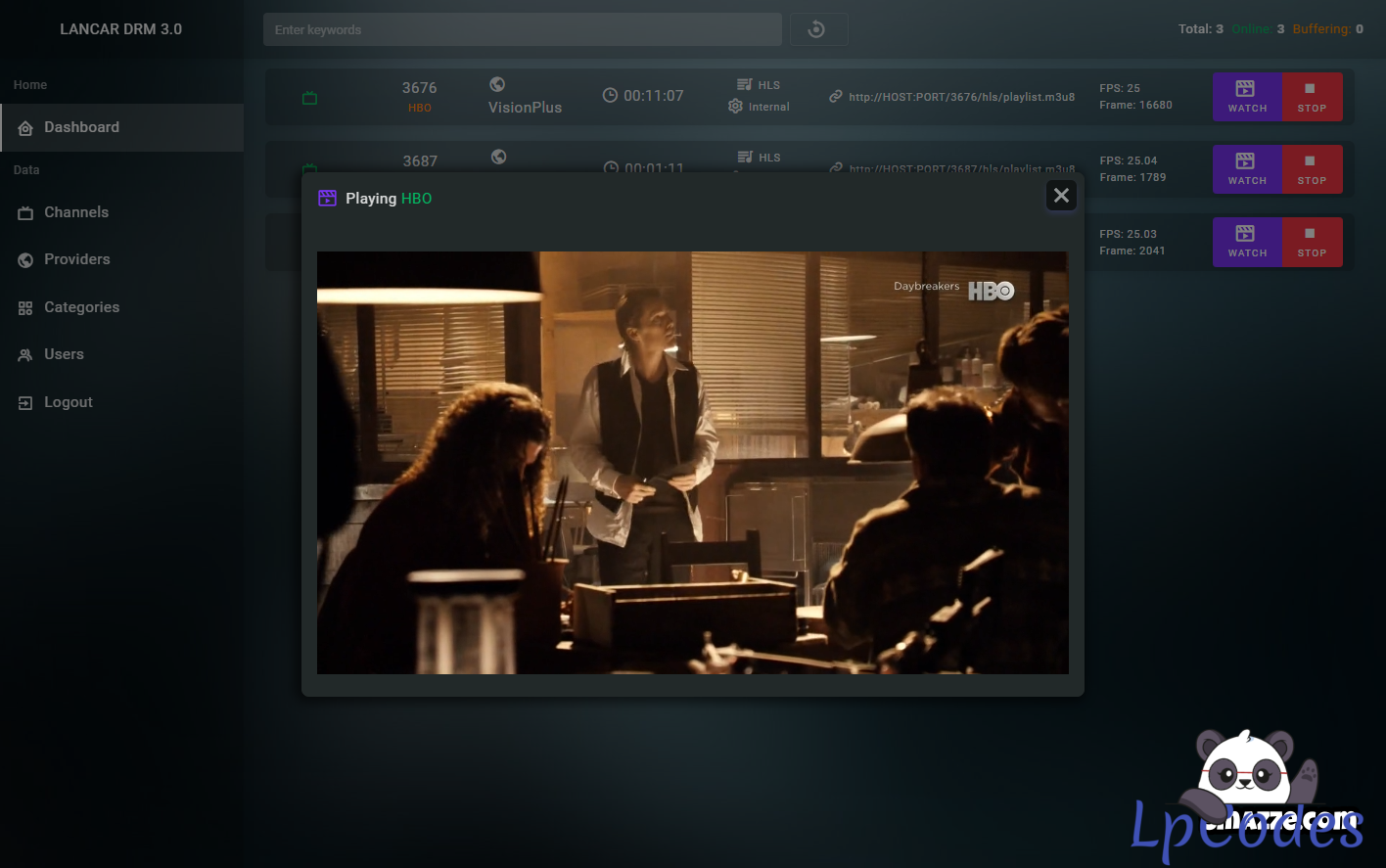Click Logout in the sidebar

pos(68,402)
